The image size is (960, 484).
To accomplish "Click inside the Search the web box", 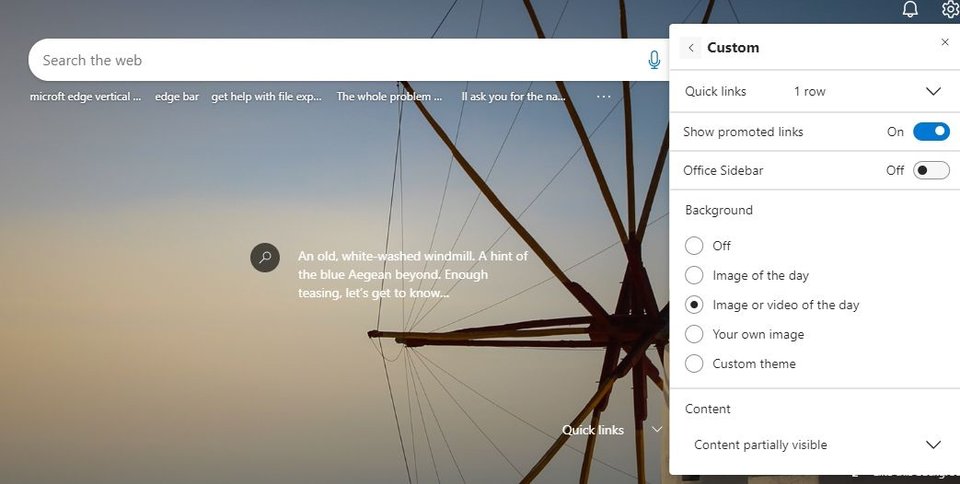I will [337, 60].
